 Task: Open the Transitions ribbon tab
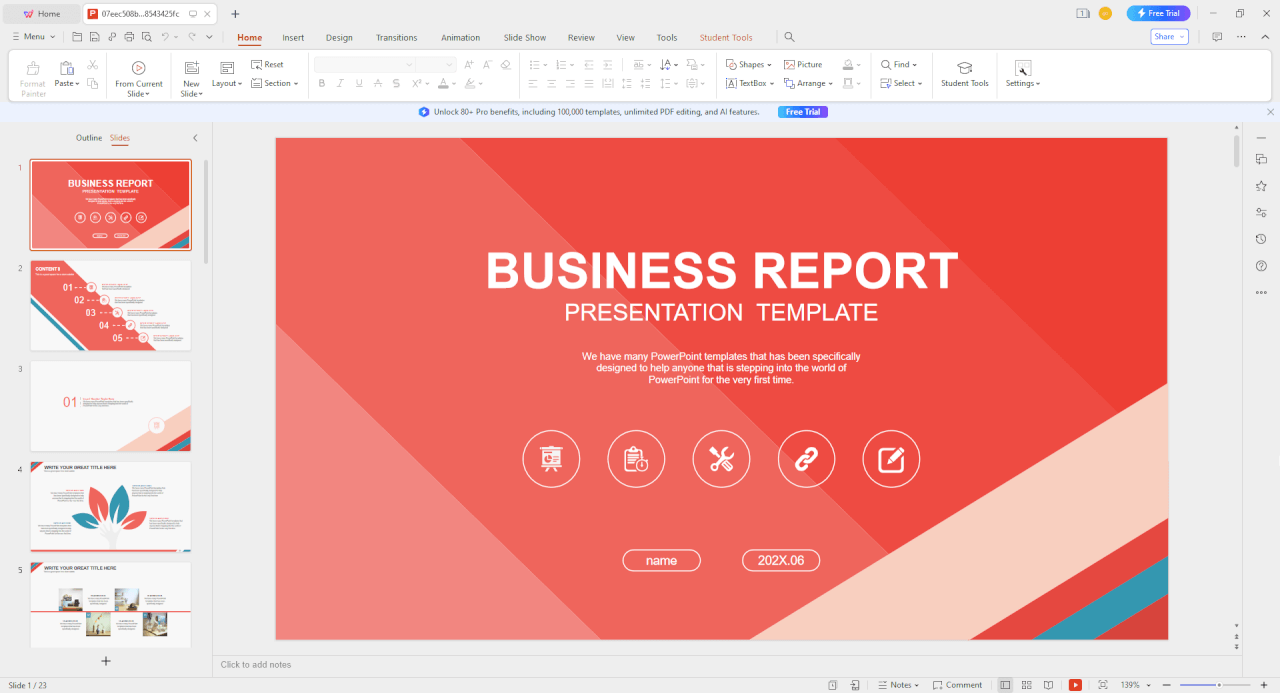[396, 38]
